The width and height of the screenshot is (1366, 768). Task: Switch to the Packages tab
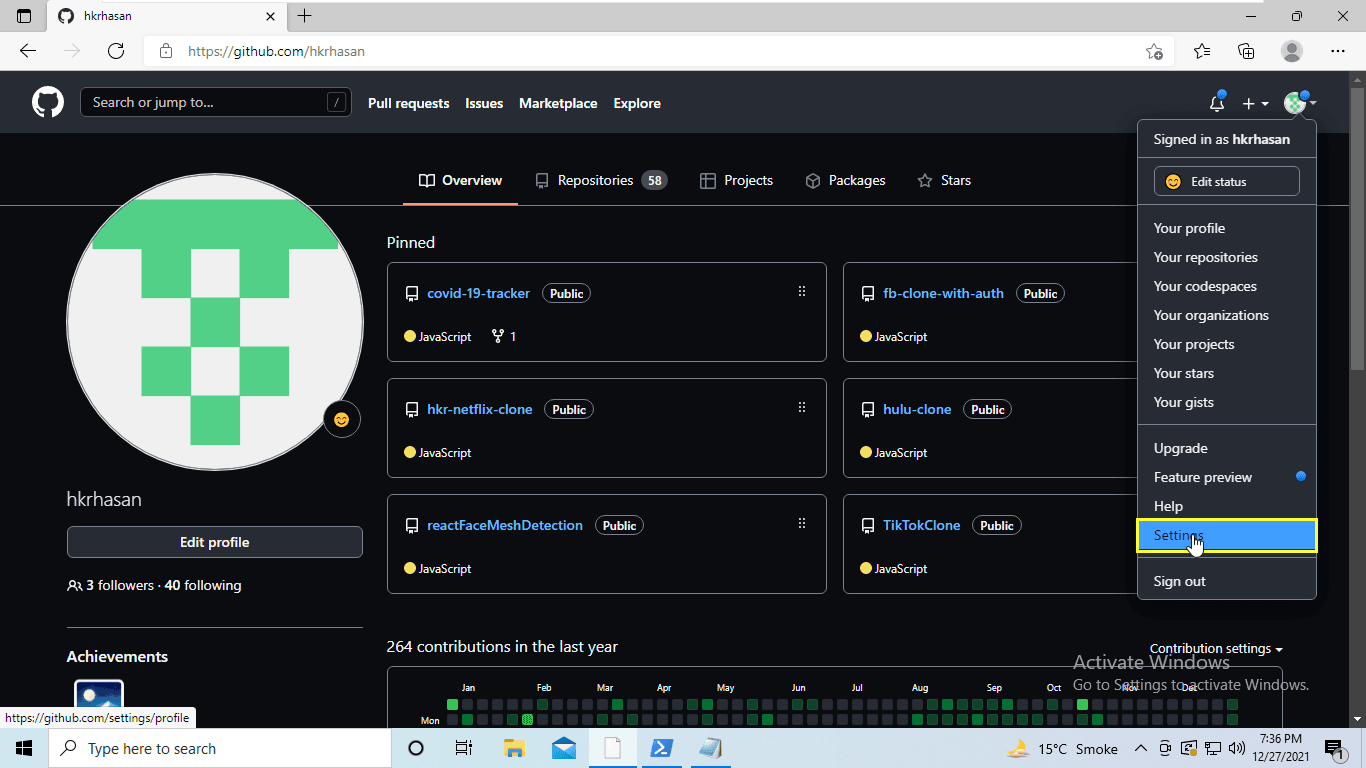(x=845, y=181)
